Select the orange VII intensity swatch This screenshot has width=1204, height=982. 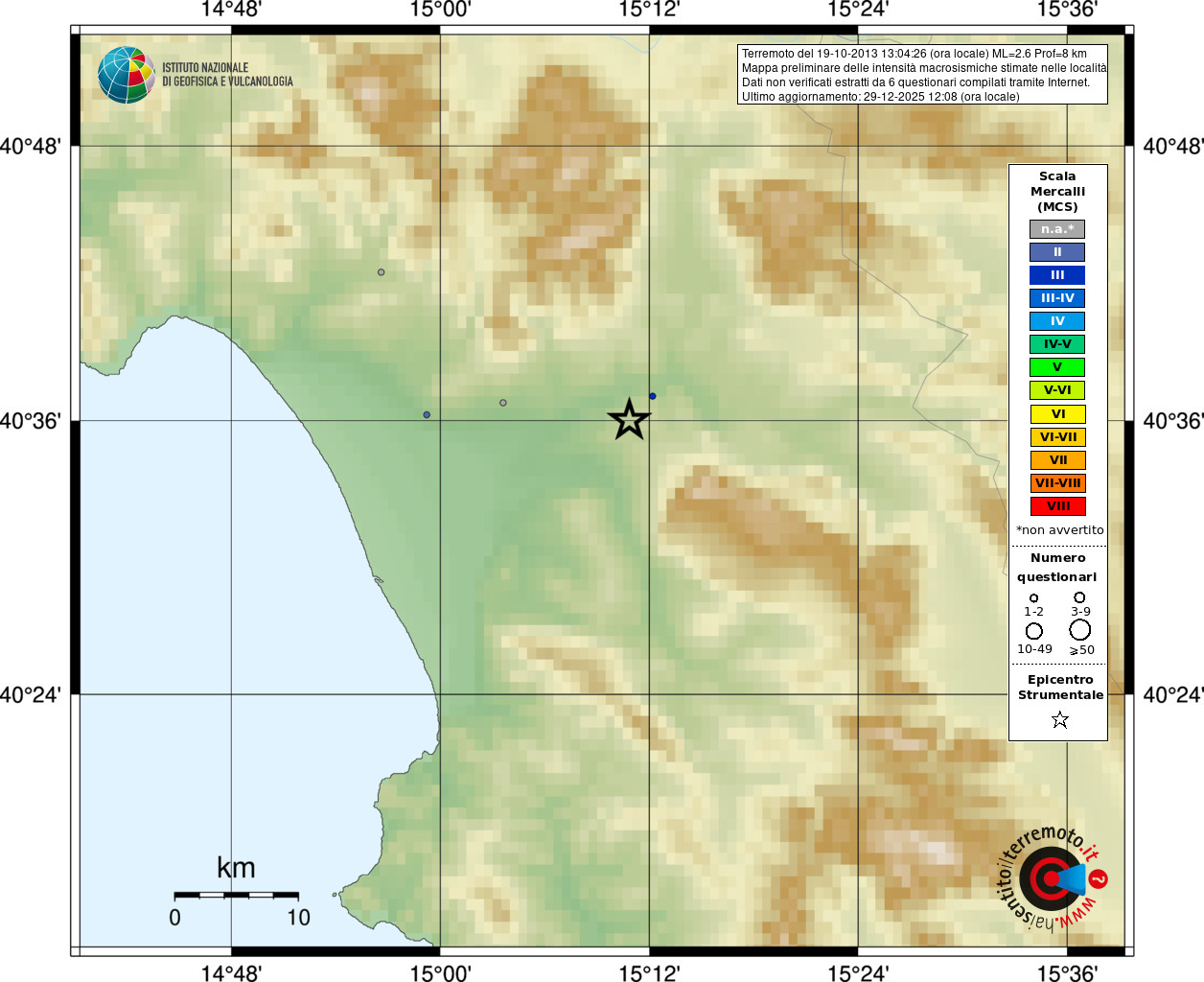pos(1058,460)
